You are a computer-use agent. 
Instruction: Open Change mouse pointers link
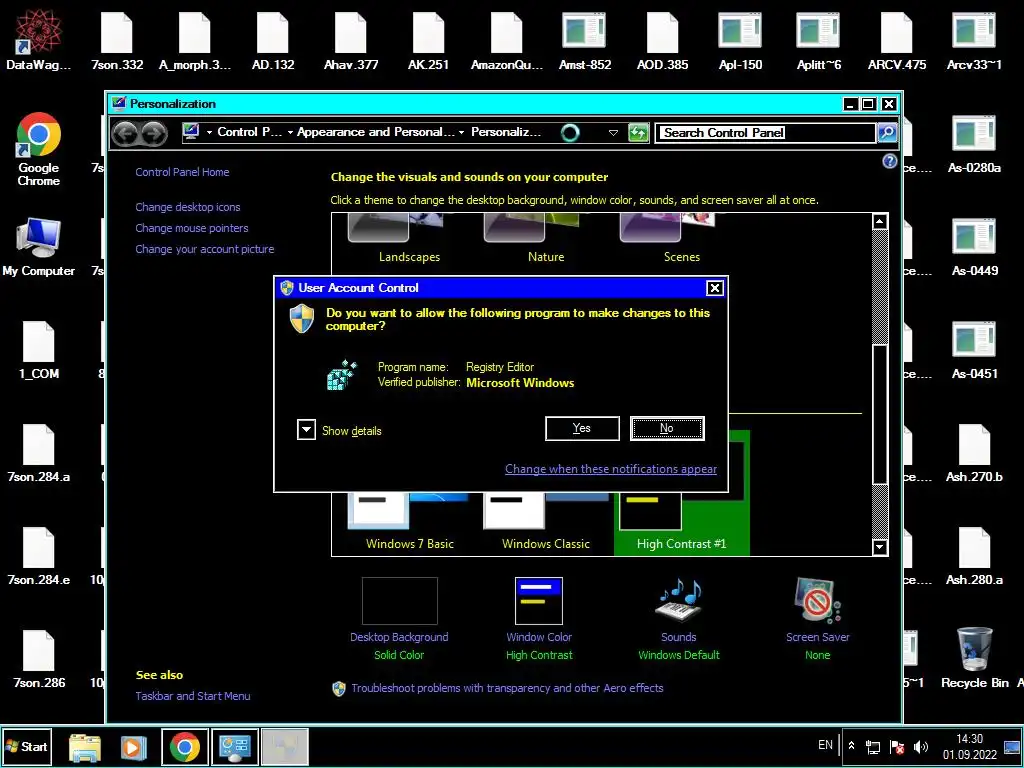point(191,228)
